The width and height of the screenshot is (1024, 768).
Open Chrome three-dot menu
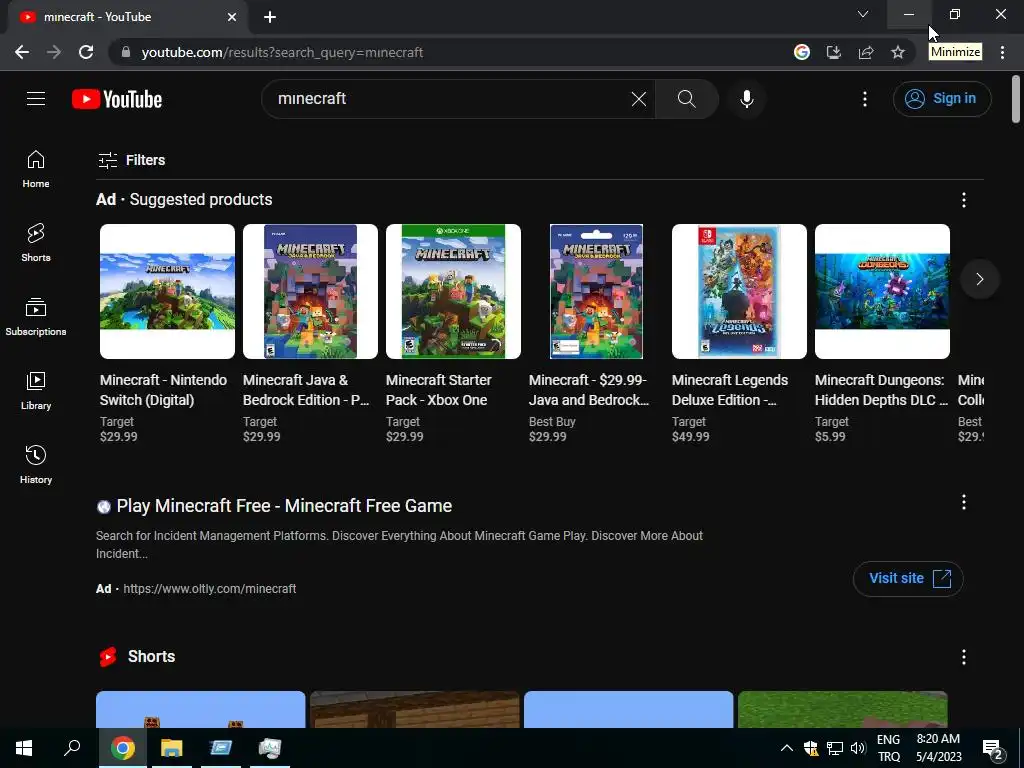[1002, 52]
